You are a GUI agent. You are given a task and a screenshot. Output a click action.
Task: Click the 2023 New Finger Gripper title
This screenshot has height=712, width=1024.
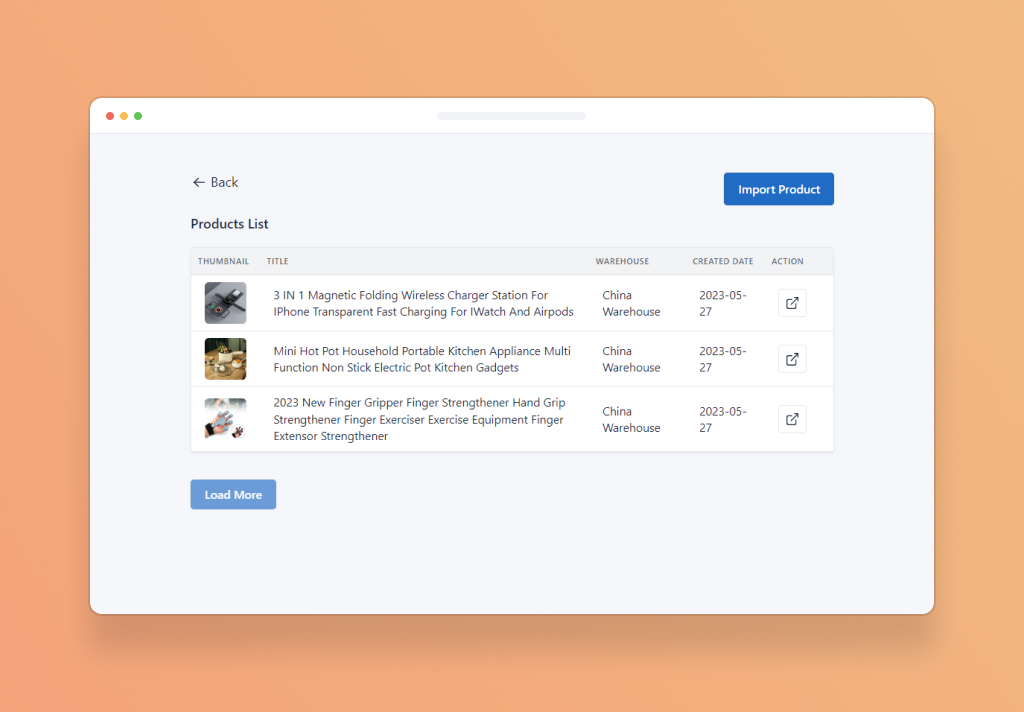coord(419,419)
